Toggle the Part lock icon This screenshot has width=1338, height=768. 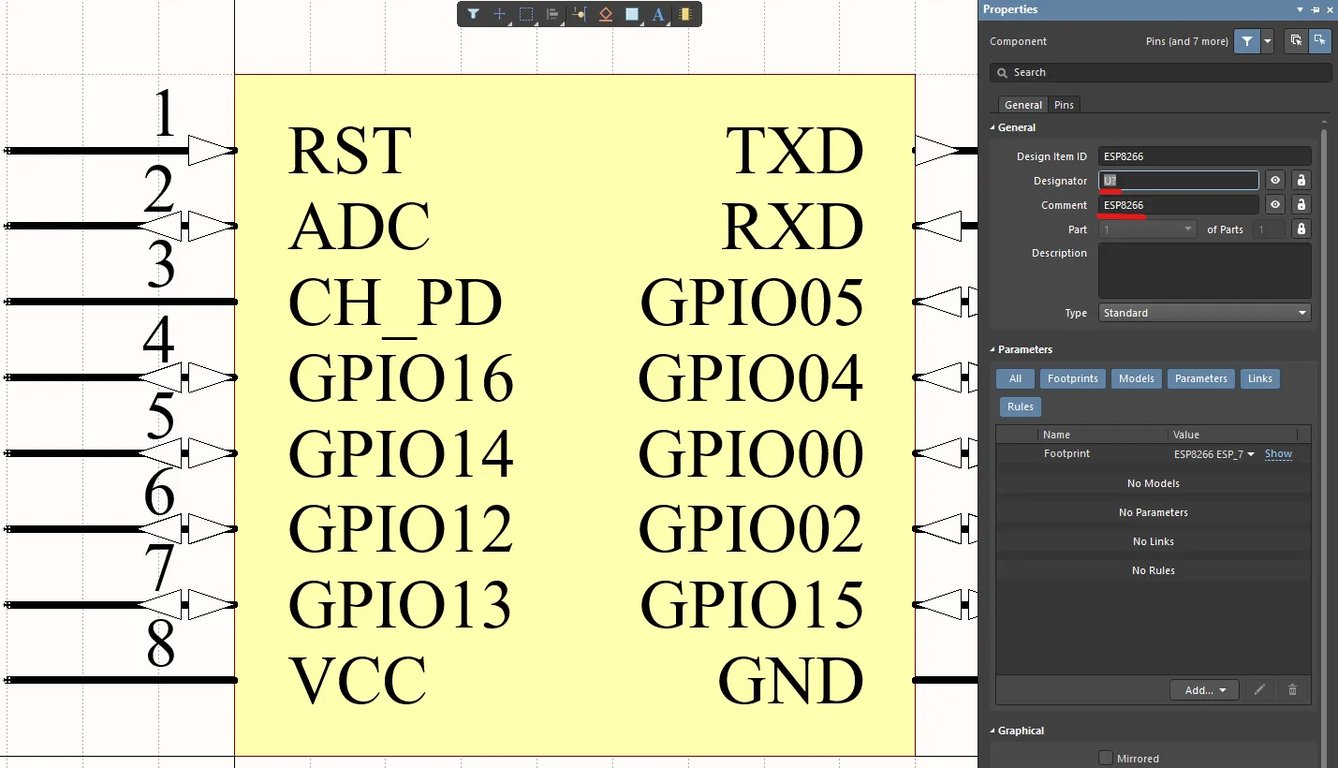pos(1301,229)
